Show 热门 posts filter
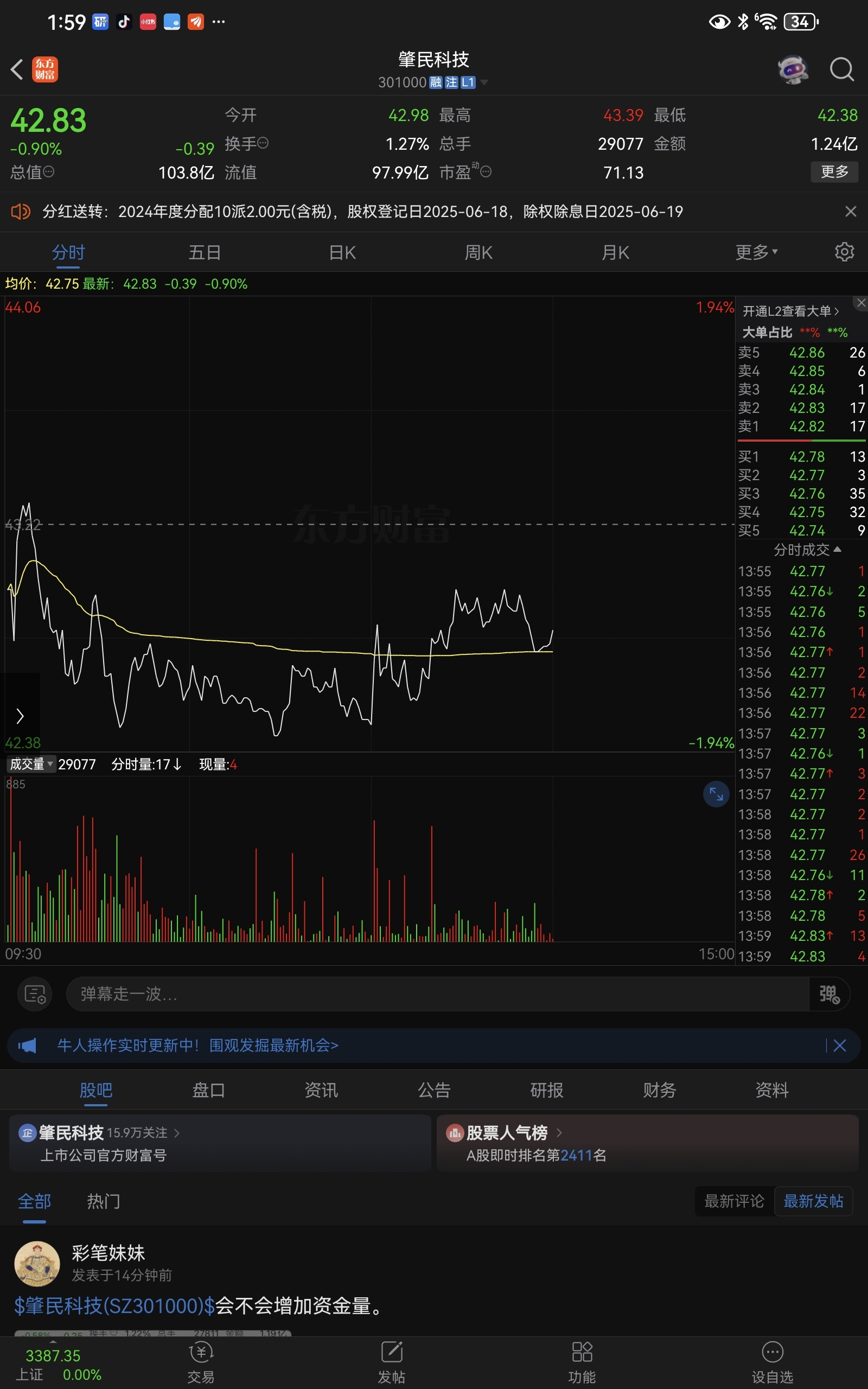 pos(103,1201)
